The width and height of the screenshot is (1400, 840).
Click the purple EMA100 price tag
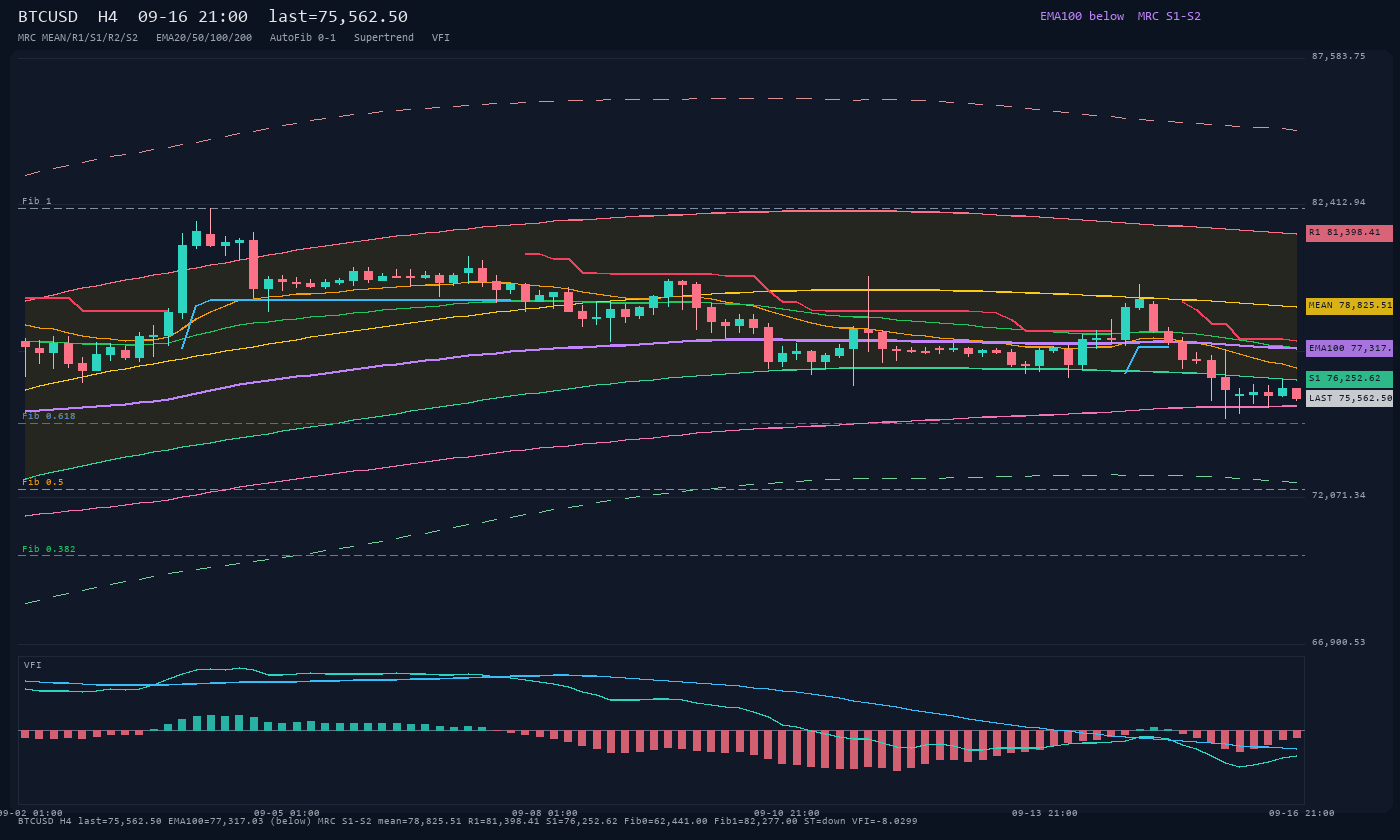[x=1349, y=349]
